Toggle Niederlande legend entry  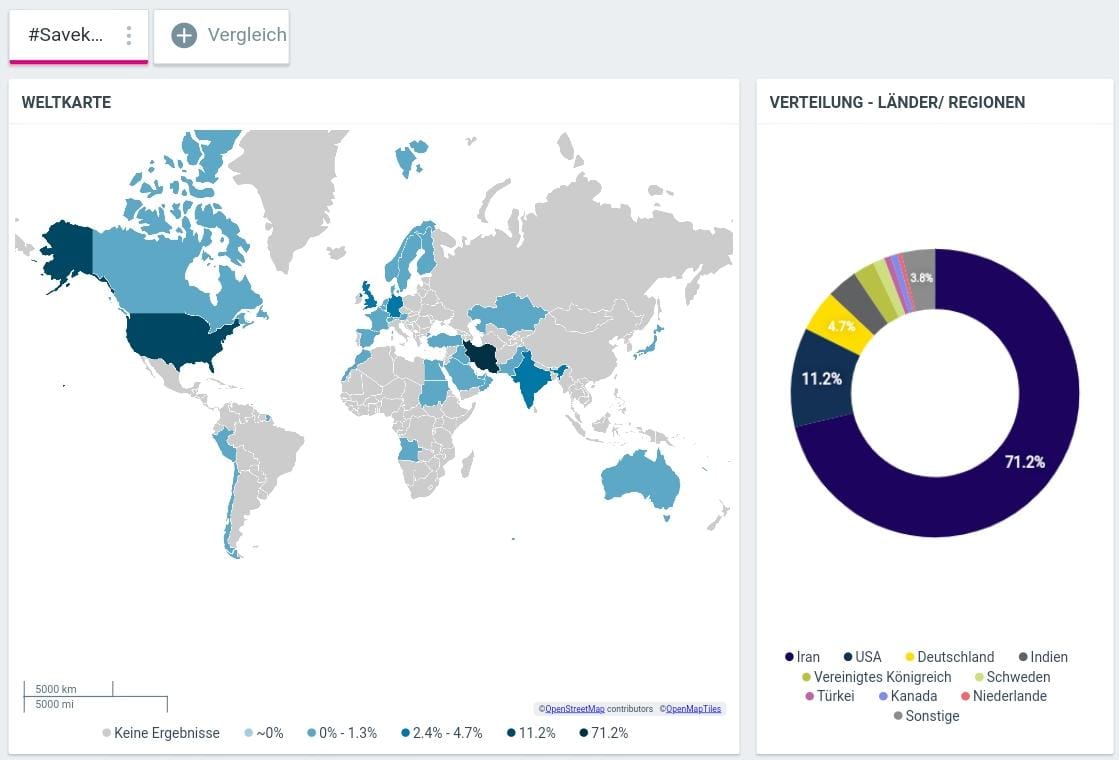pos(1003,696)
